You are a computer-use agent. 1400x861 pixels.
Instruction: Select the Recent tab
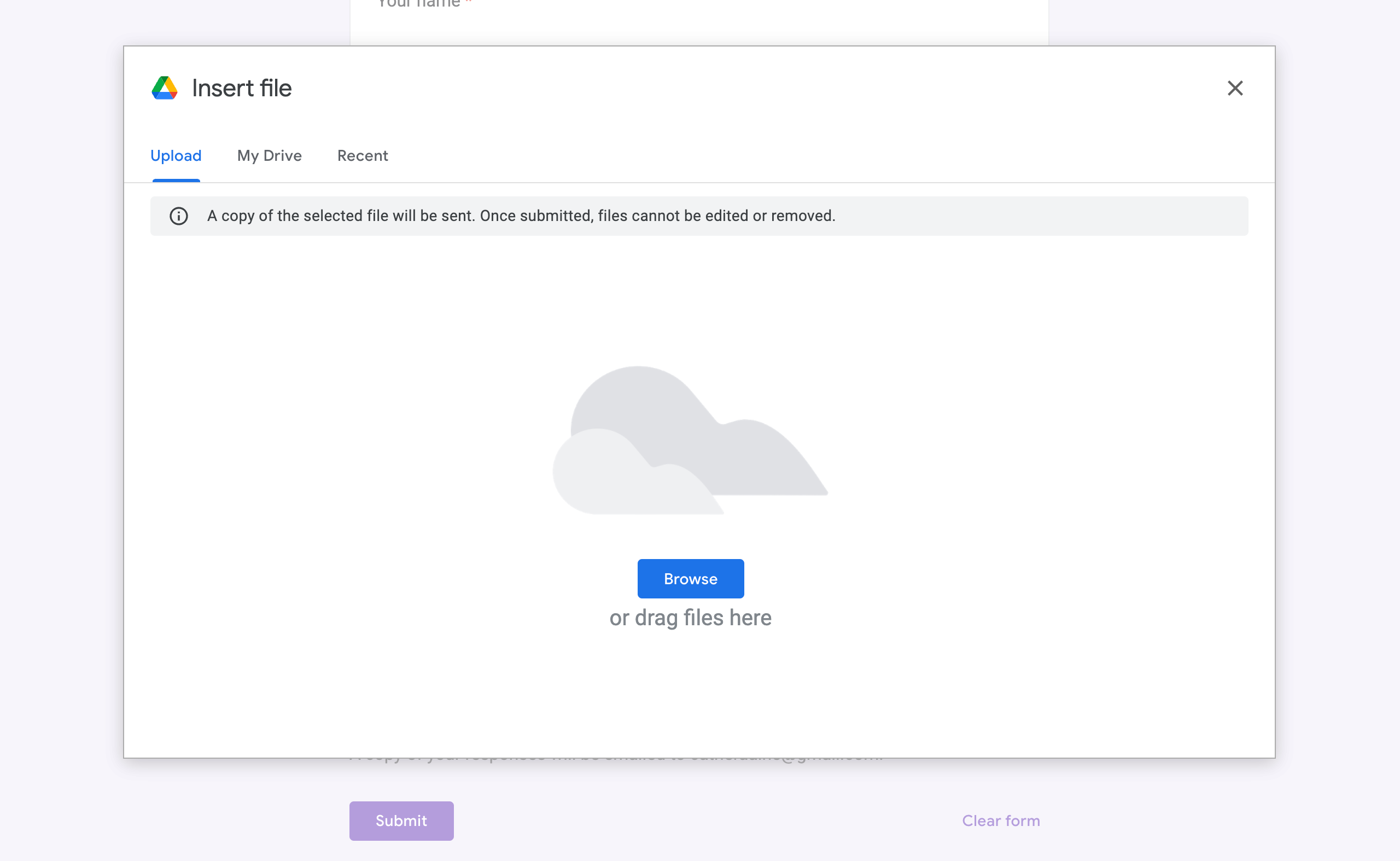(x=363, y=155)
